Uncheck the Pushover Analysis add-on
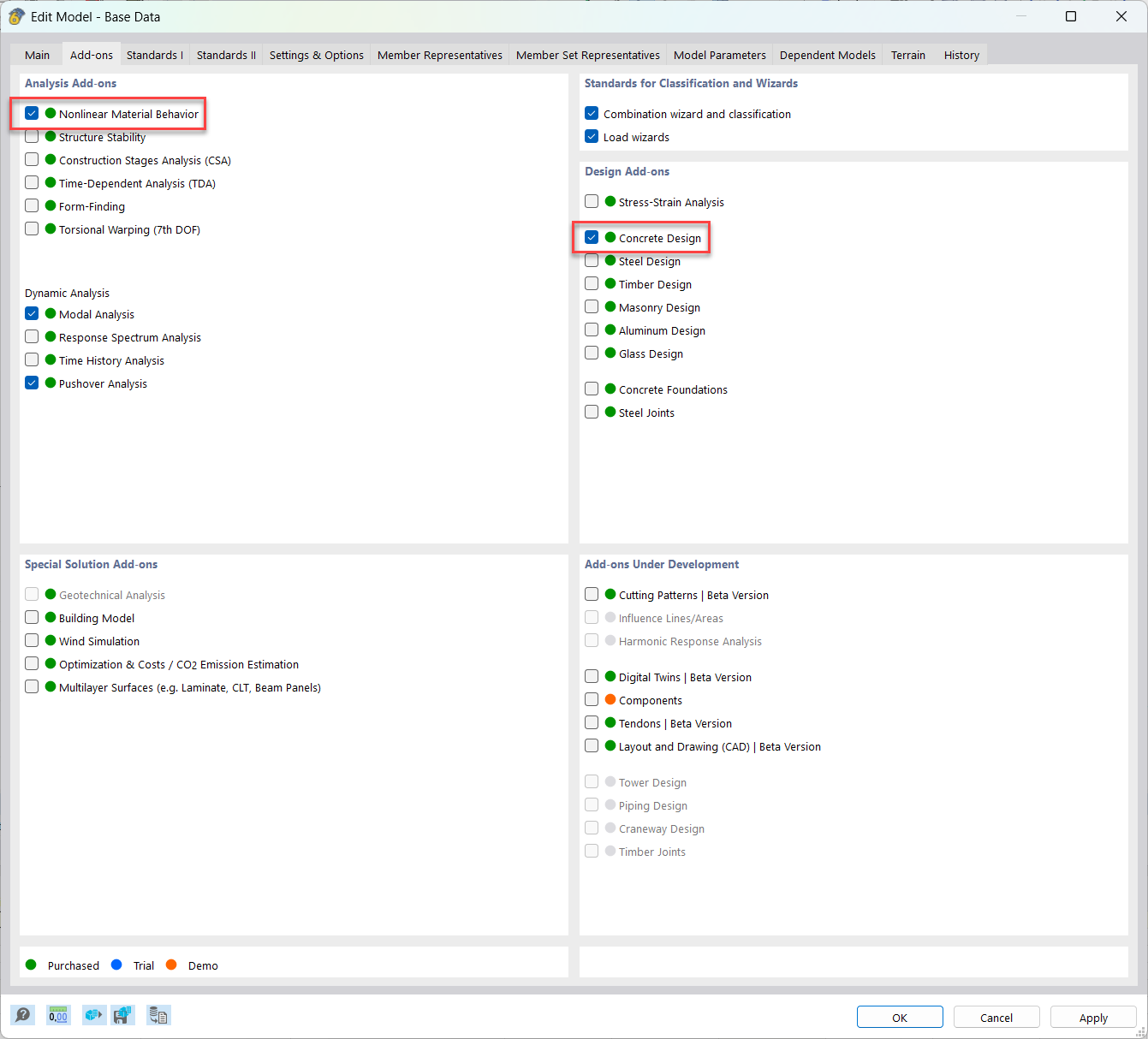Image resolution: width=1148 pixels, height=1039 pixels. pos(32,383)
